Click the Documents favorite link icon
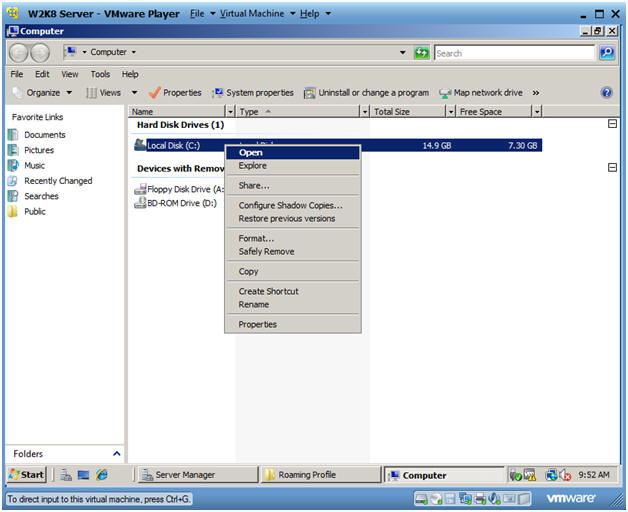The height and width of the screenshot is (512, 628). coord(13,135)
